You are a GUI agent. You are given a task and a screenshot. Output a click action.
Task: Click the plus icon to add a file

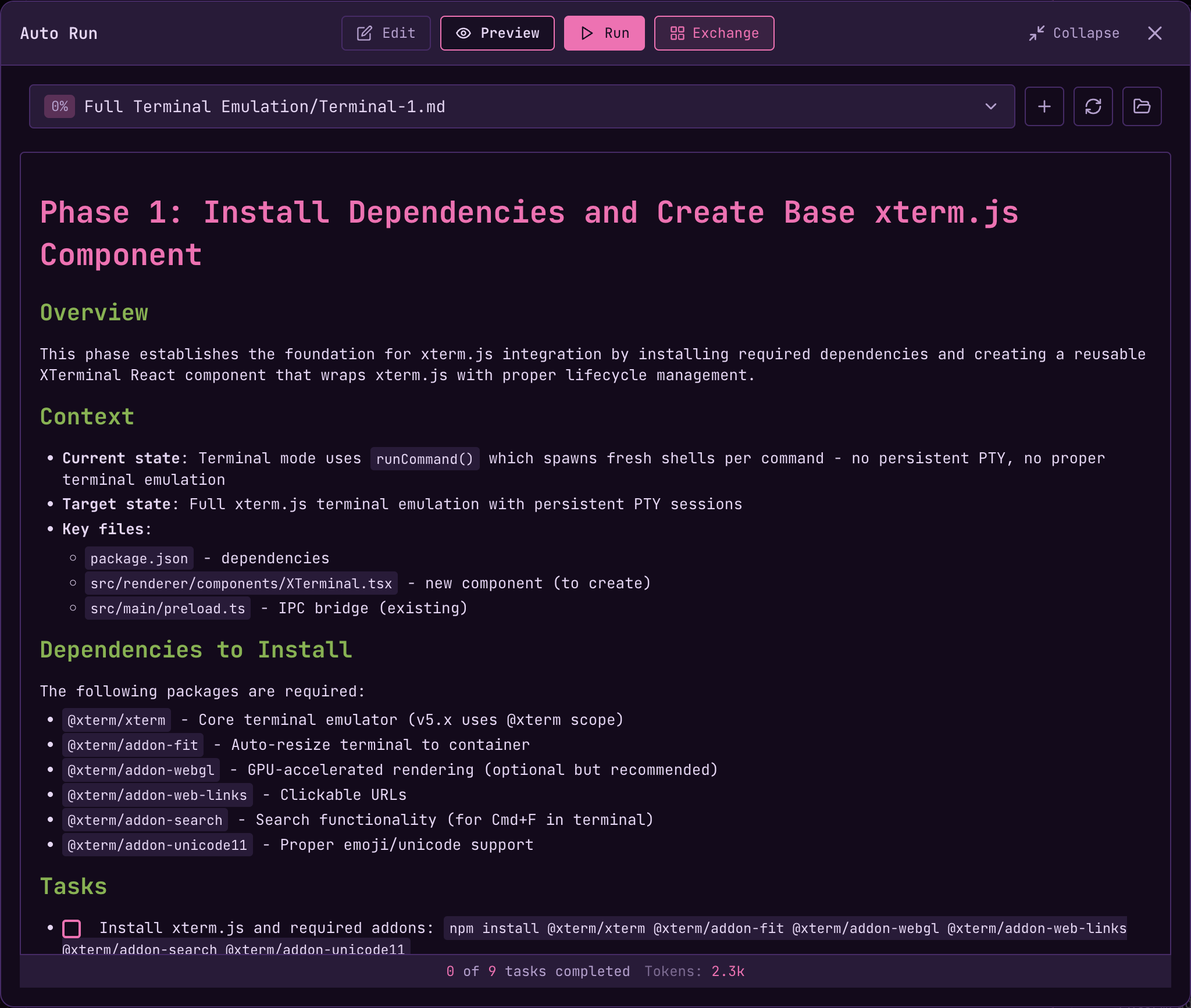1044,106
